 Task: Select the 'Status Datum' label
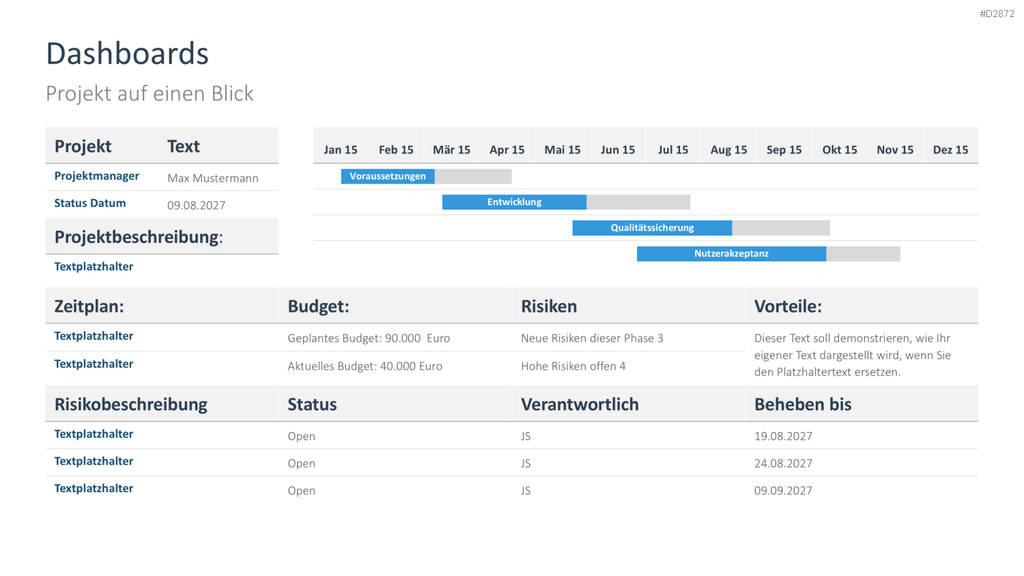pyautogui.click(x=90, y=203)
